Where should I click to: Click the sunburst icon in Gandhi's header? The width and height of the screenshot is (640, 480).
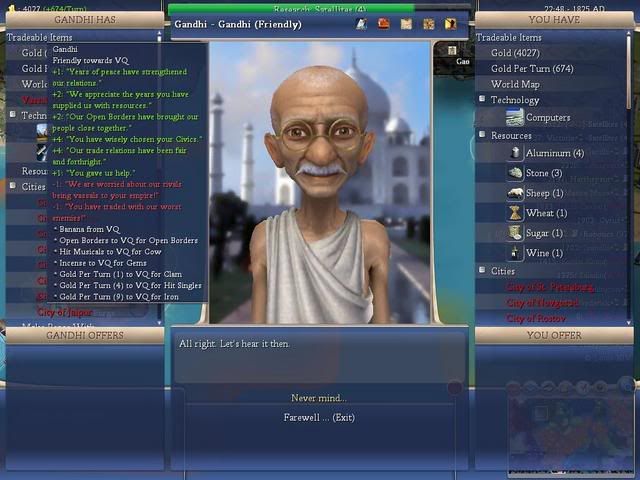[429, 24]
